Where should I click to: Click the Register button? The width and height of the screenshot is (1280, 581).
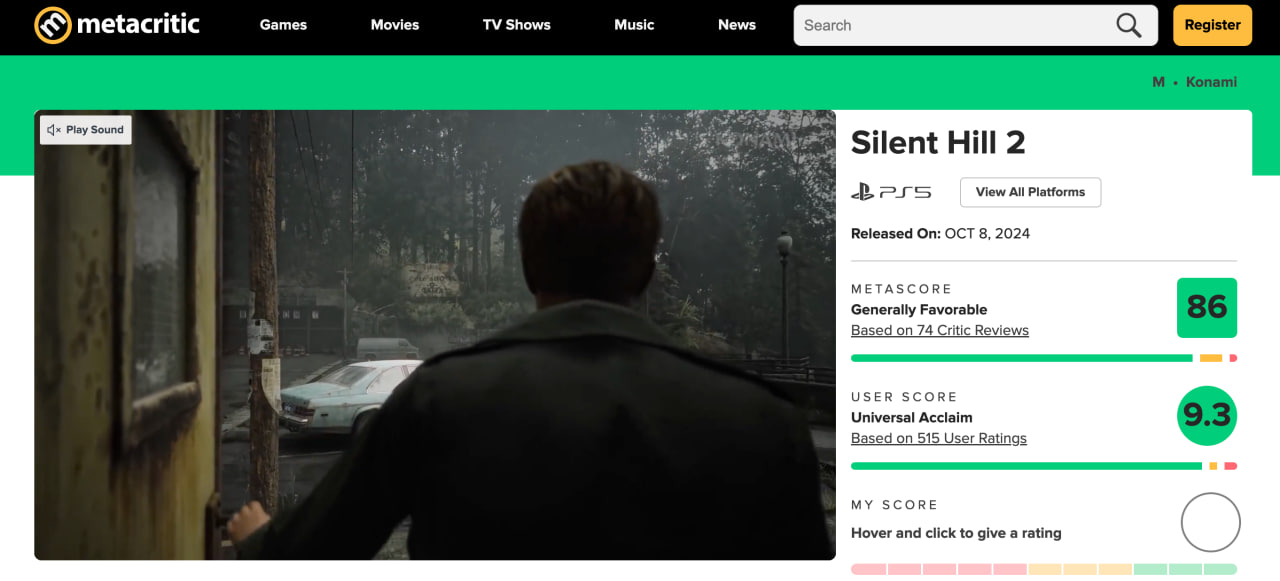coord(1212,25)
